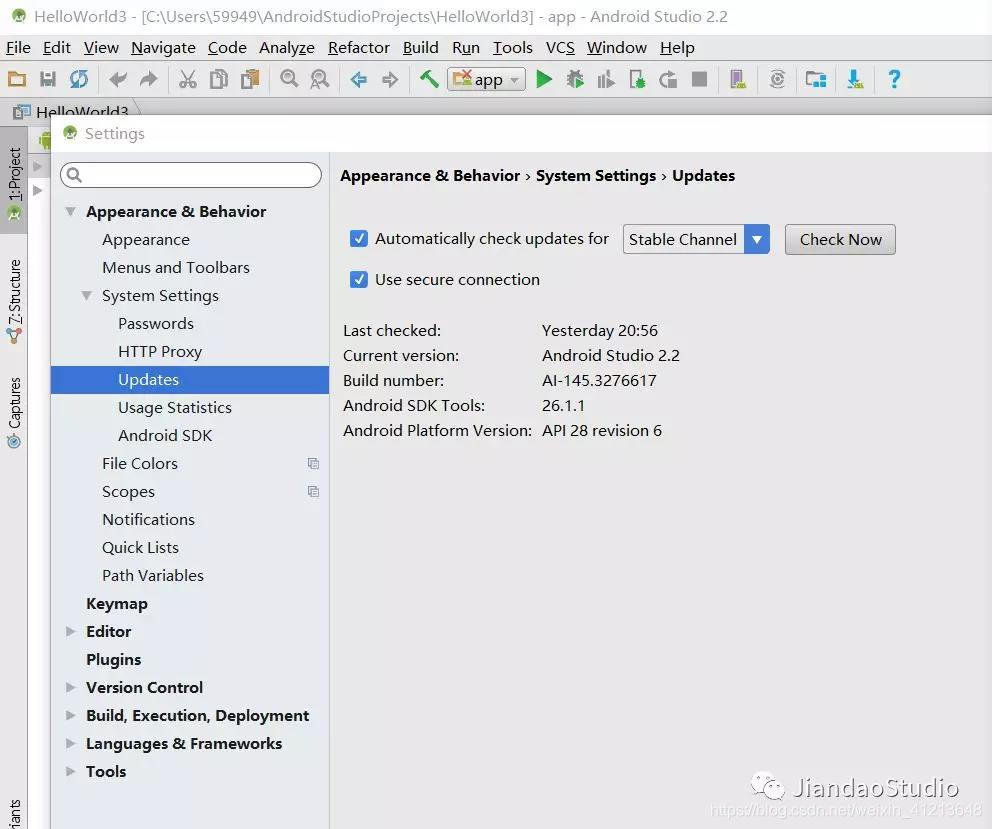Click the Undo arrow icon
This screenshot has width=992, height=829.
[118, 80]
